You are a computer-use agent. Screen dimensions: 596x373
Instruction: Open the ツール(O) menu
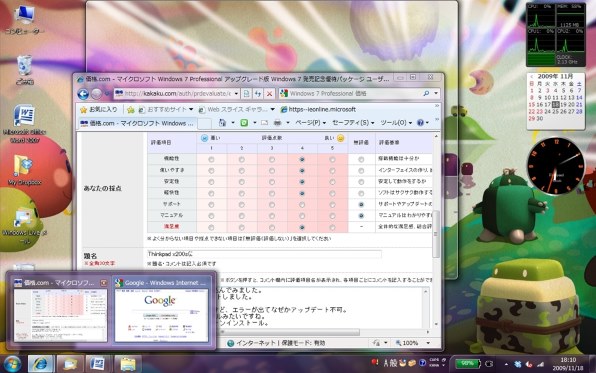396,123
